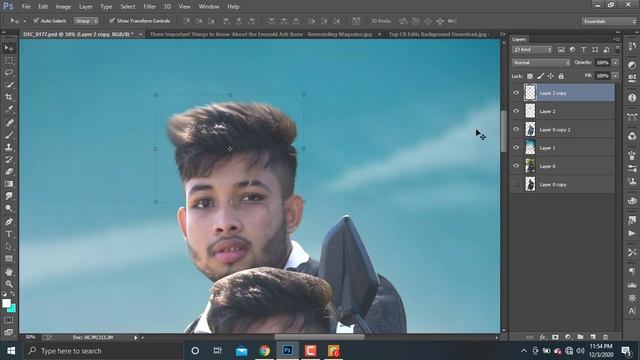Show hidden system tray icons chevron
640x360 pixels.
tap(524, 351)
